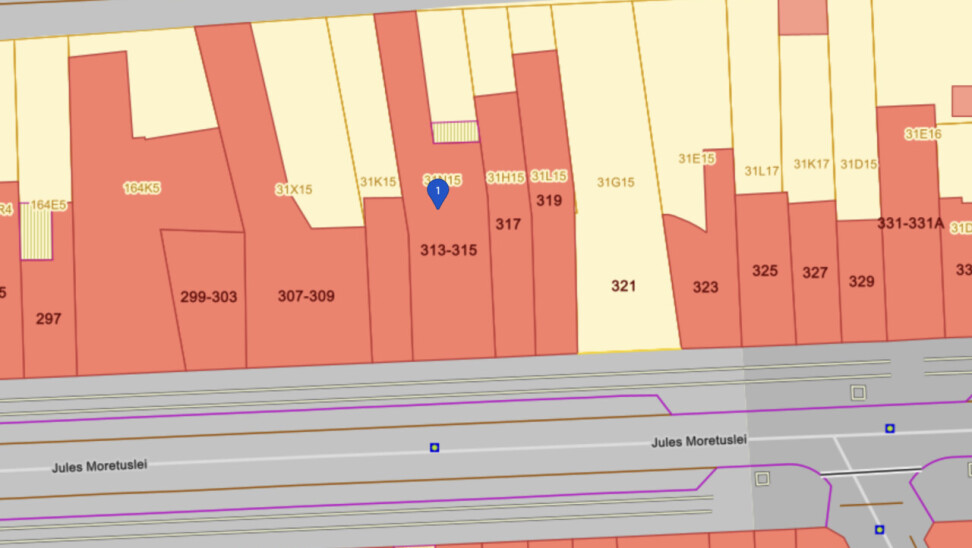Click blue square marker right of Jules Moretuslei label
The width and height of the screenshot is (972, 548).
pos(889,428)
